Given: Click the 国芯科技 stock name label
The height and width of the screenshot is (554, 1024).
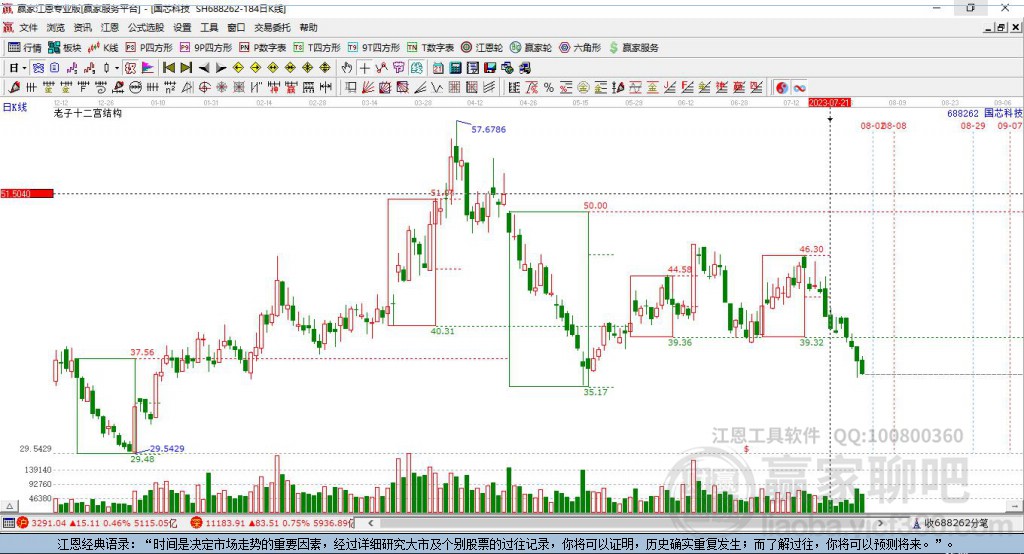Looking at the screenshot, I should coord(1003,113).
